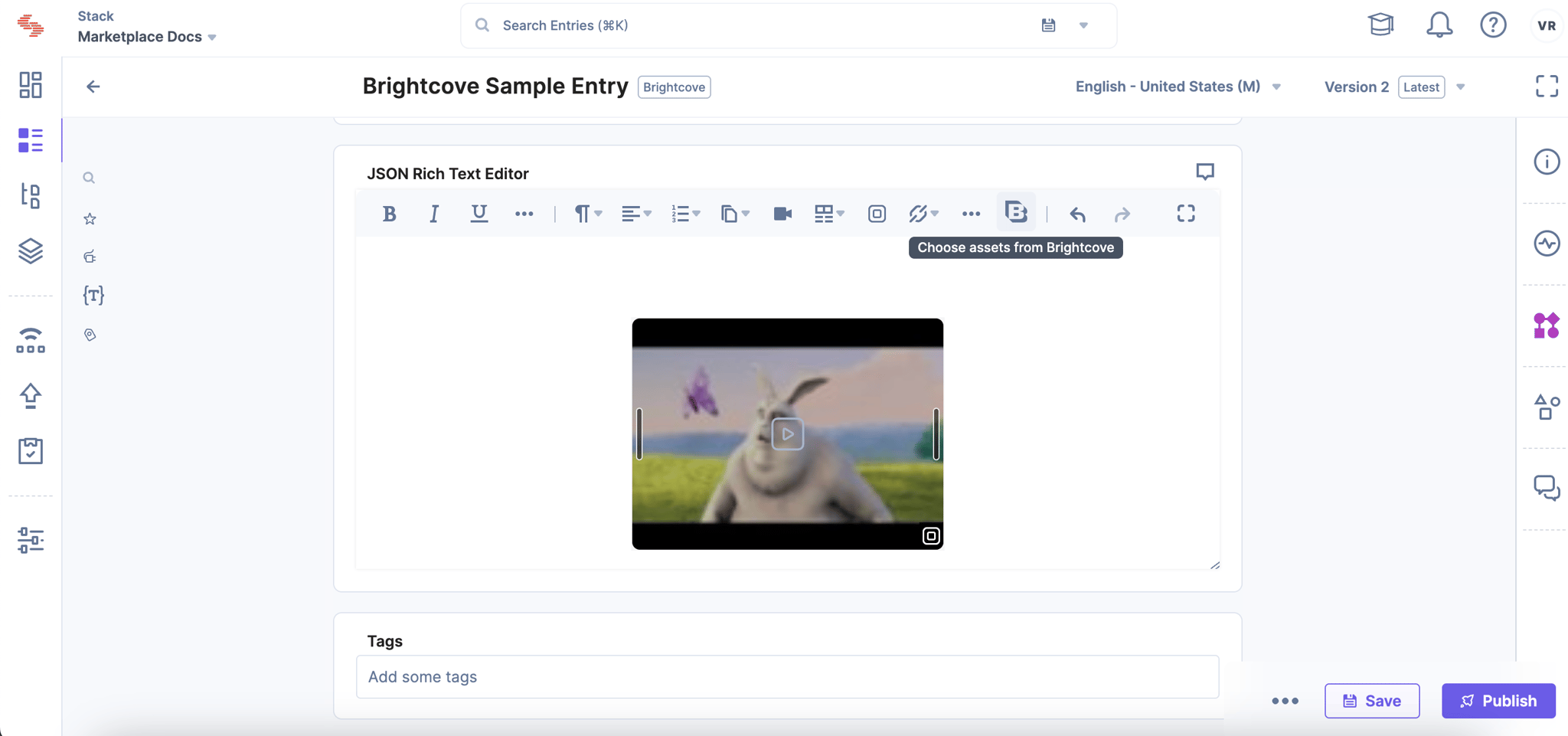Click the embed icon on video corner
The height and width of the screenshot is (736, 1568).
point(931,536)
